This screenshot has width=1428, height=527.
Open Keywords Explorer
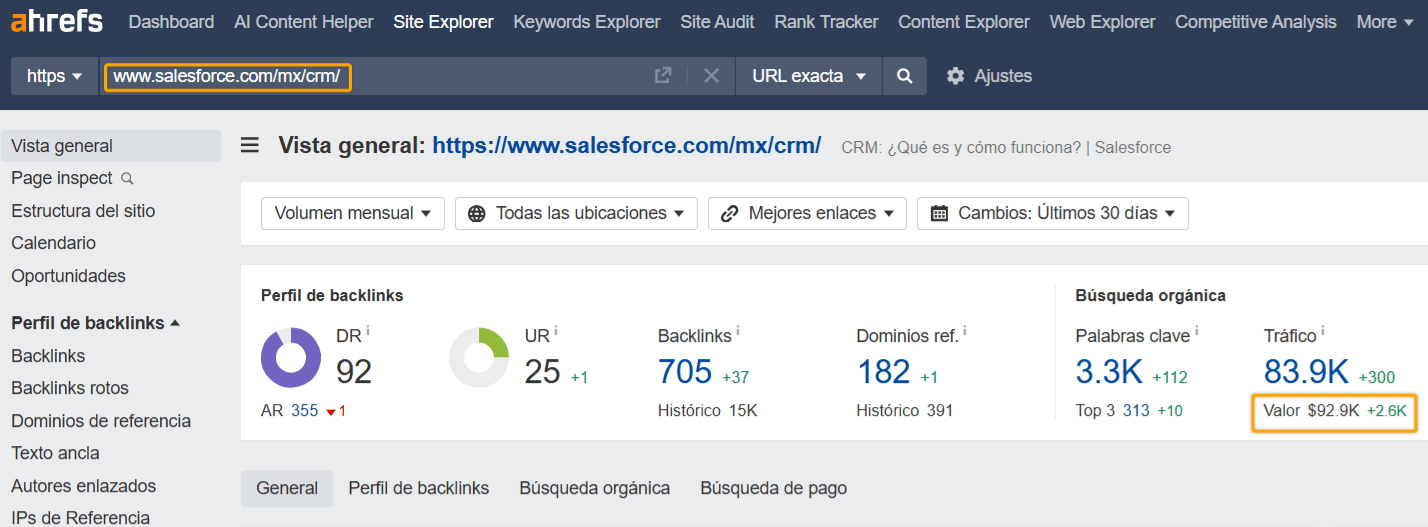[587, 21]
